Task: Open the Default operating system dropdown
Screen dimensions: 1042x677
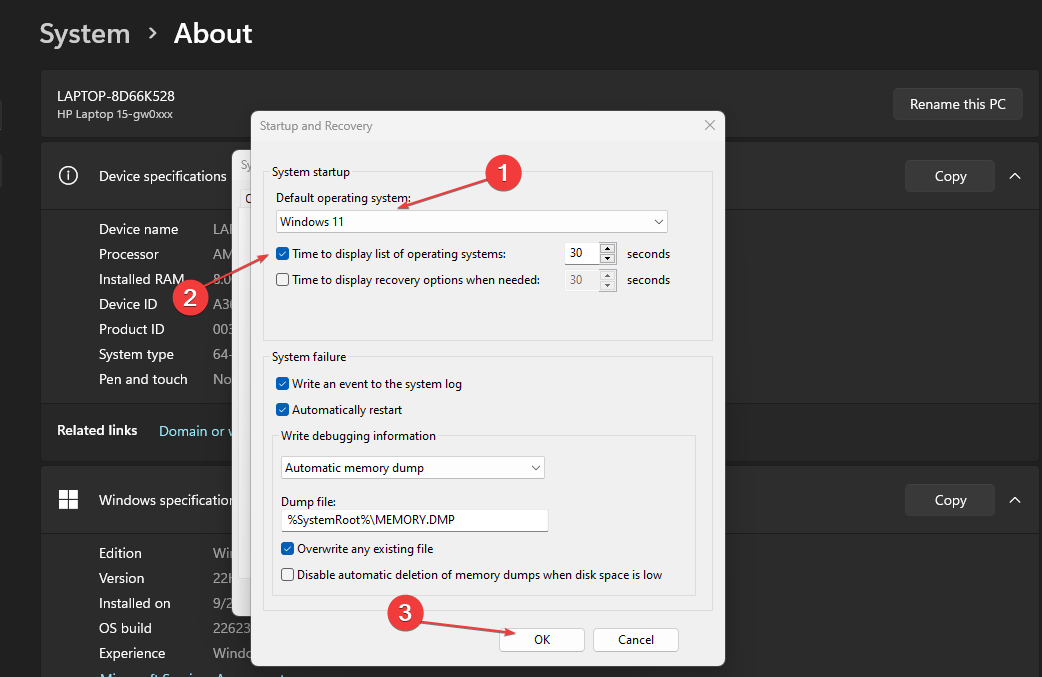Action: click(x=472, y=221)
